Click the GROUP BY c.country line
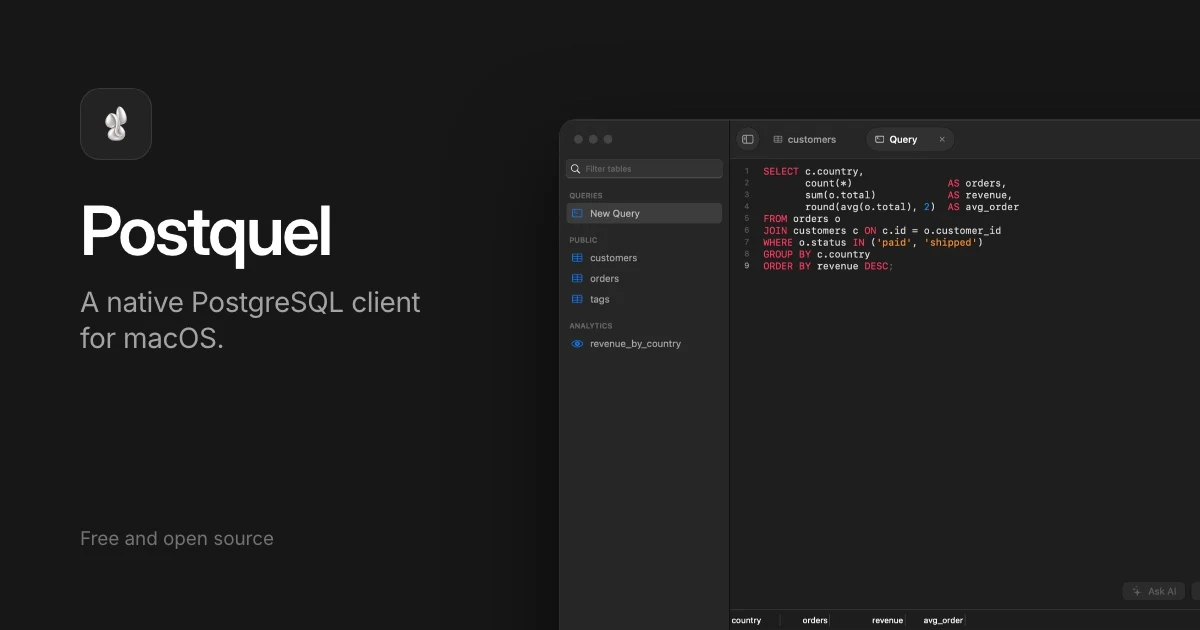Screen dimensions: 1200x630 pyautogui.click(x=817, y=255)
